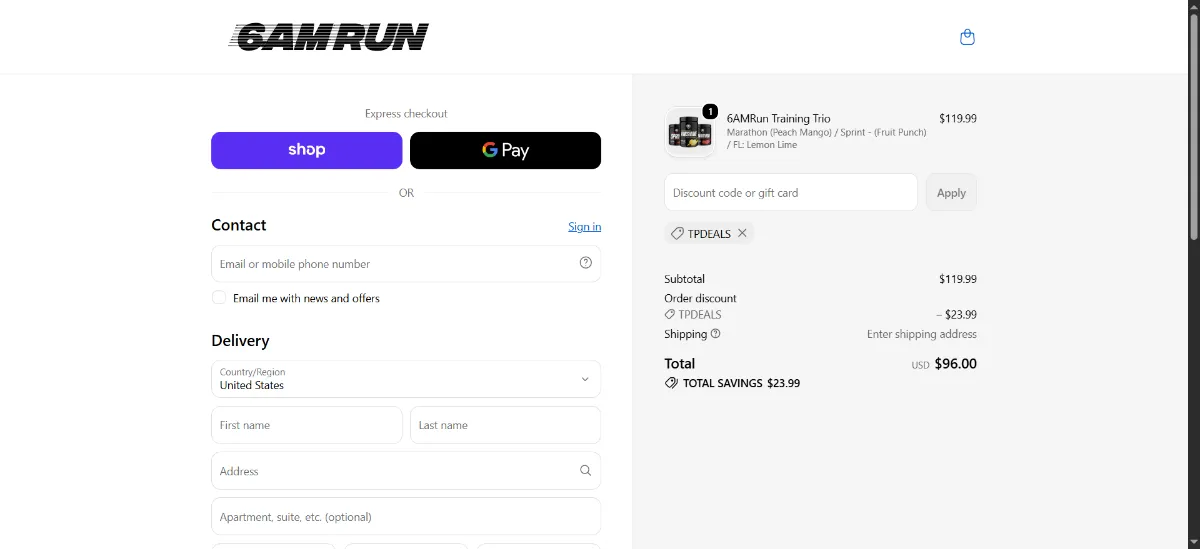Click the help icon in the email field

[x=586, y=263]
